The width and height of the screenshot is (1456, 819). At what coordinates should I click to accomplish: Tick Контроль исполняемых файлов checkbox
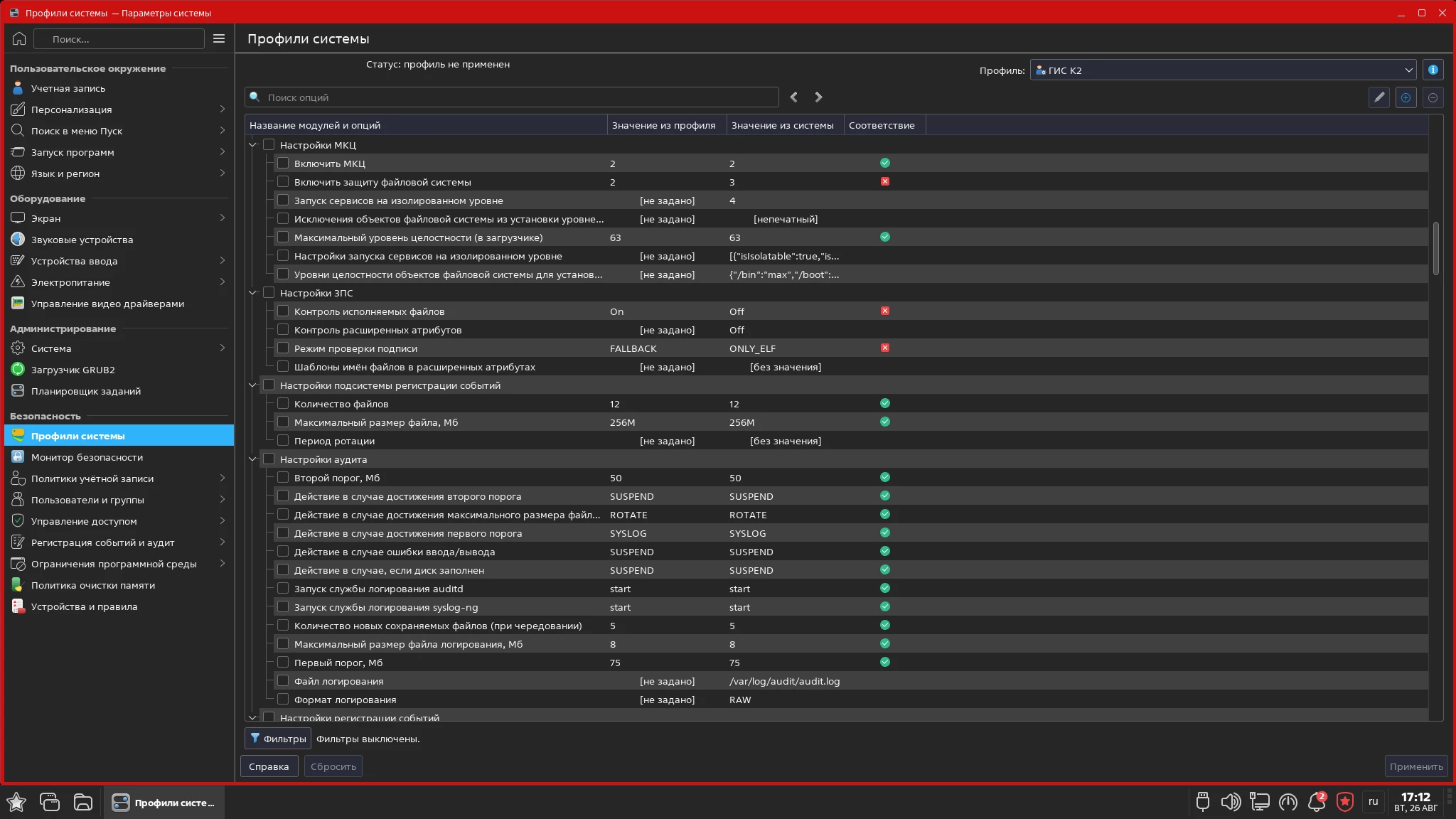click(x=283, y=311)
